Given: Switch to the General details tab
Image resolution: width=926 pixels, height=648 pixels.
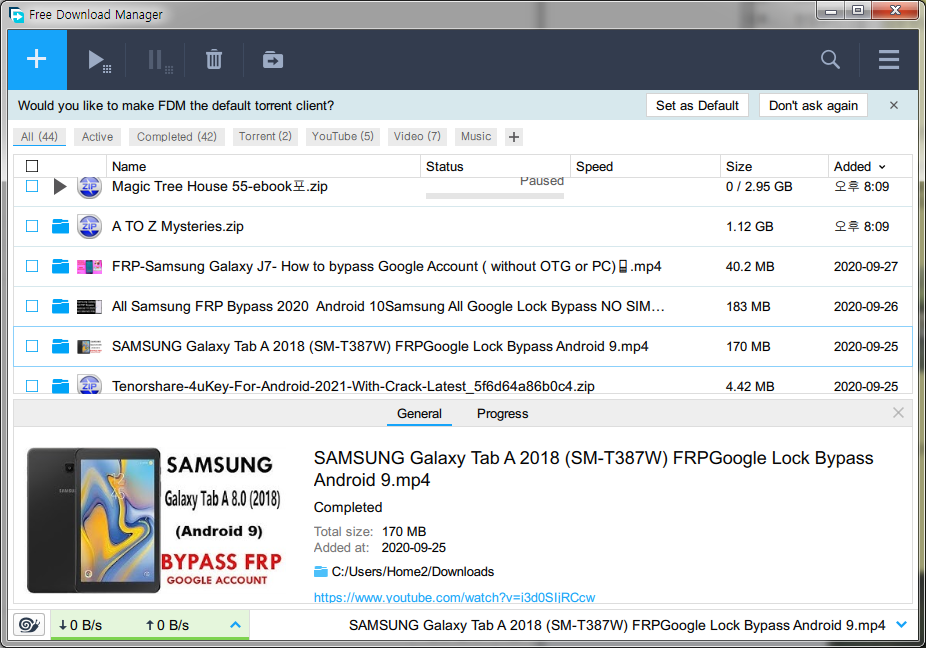Looking at the screenshot, I should 419,413.
